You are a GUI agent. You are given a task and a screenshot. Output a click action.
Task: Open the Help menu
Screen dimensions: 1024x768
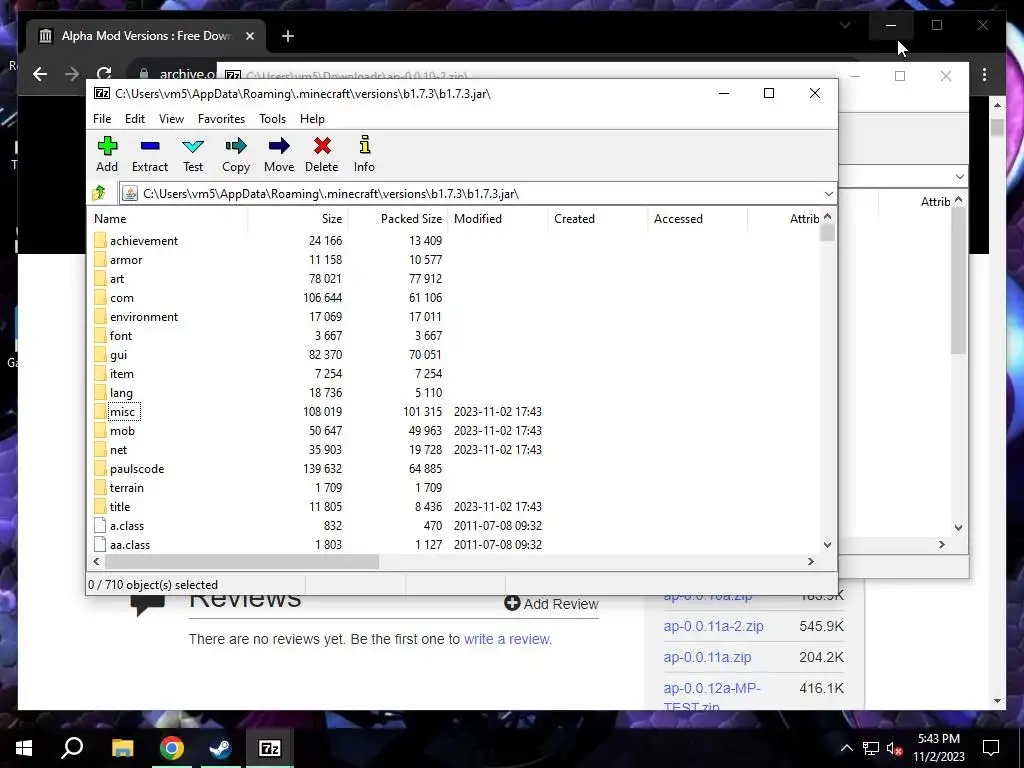(x=312, y=119)
